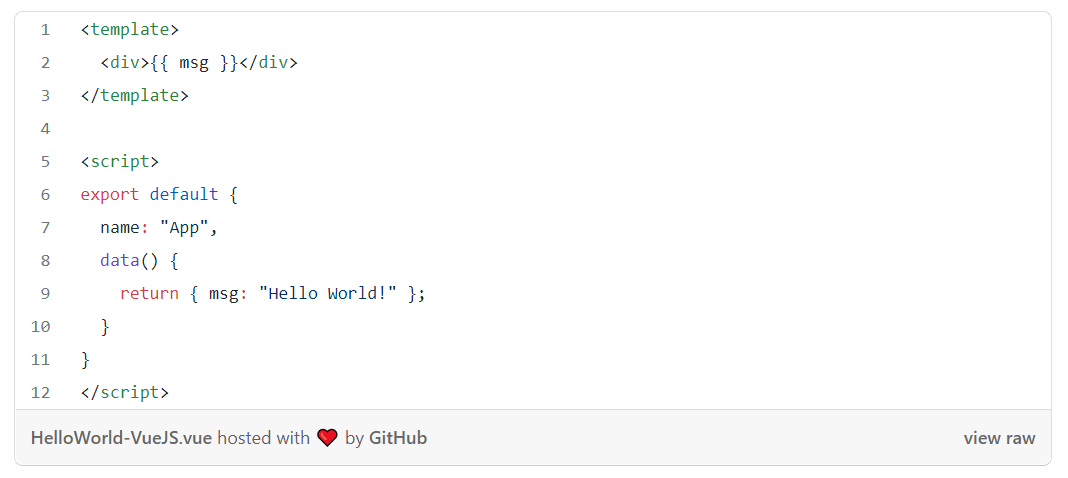This screenshot has height=478, width=1068.
Task: Select line number 7
Action: tap(45, 228)
